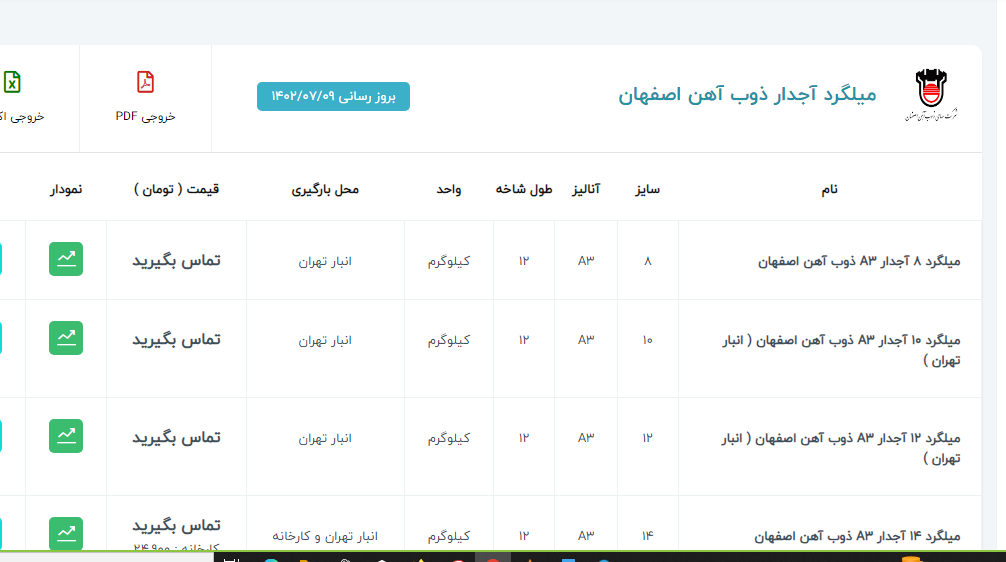Screen dimensions: 1006x562
Task: Click the PDF export icon
Action: point(145,83)
